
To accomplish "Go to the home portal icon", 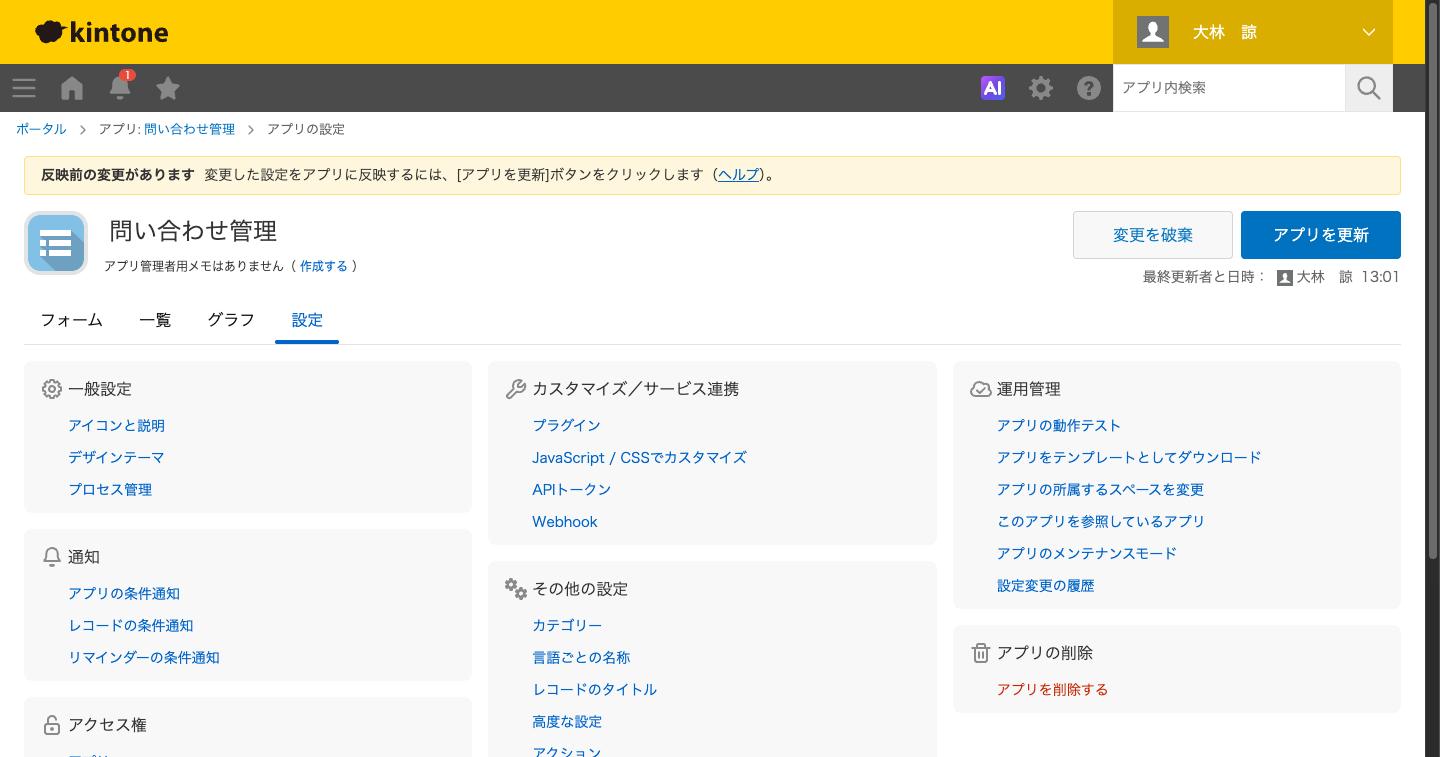I will click(x=72, y=88).
